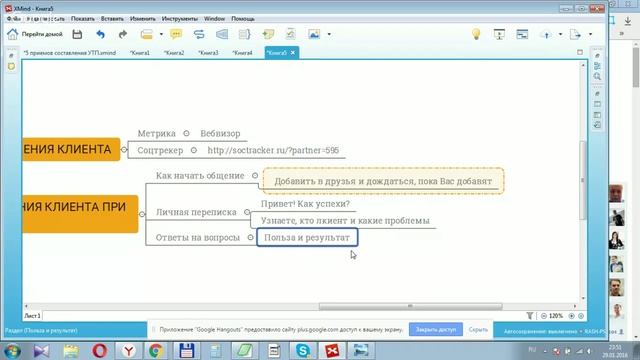Click the Скрыть link in Hangouts bar
This screenshot has width=640, height=360.
pyautogui.click(x=478, y=329)
